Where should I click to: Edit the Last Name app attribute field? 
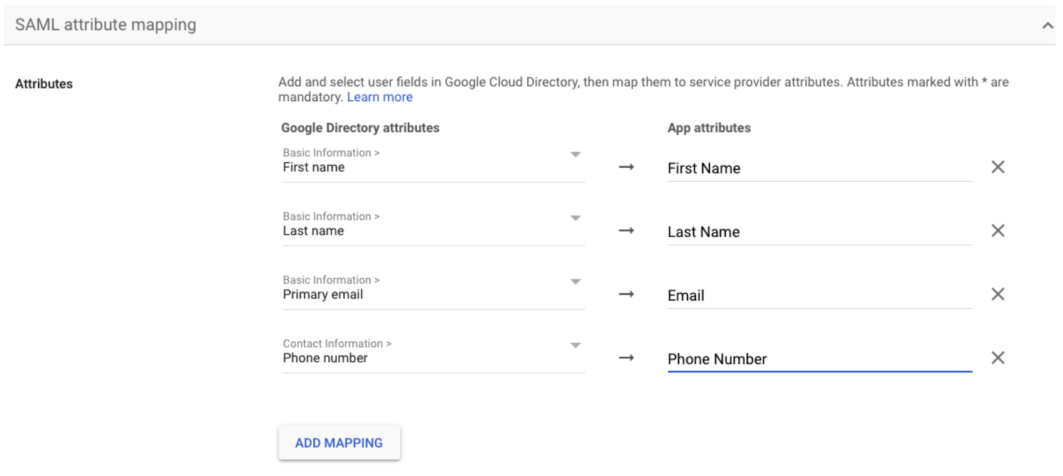click(818, 232)
